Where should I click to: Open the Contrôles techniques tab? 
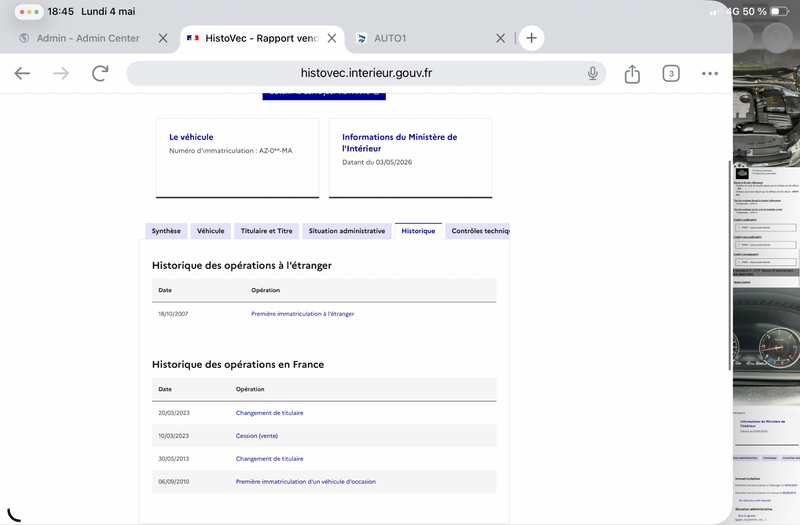click(x=478, y=231)
